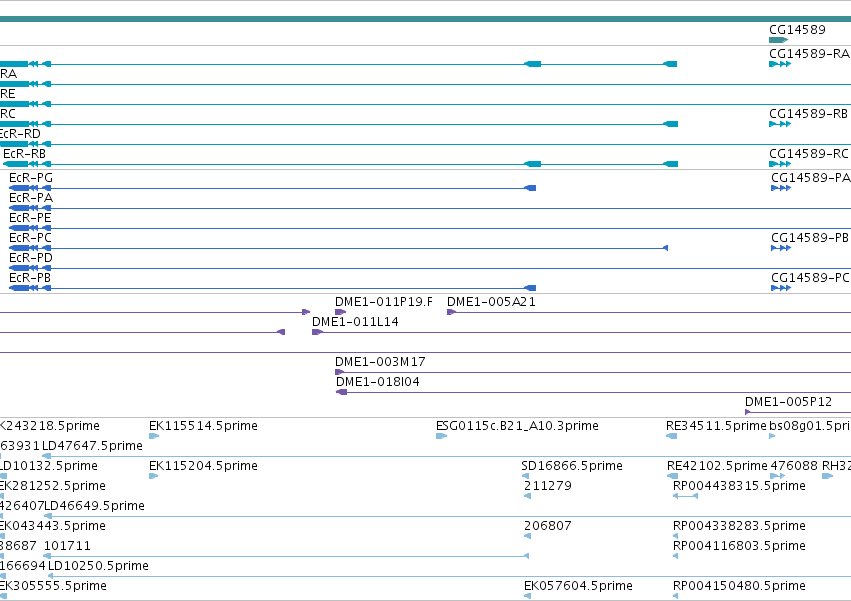This screenshot has width=851, height=601.
Task: Click the CG14589-PA protein label
Action: [x=810, y=178]
